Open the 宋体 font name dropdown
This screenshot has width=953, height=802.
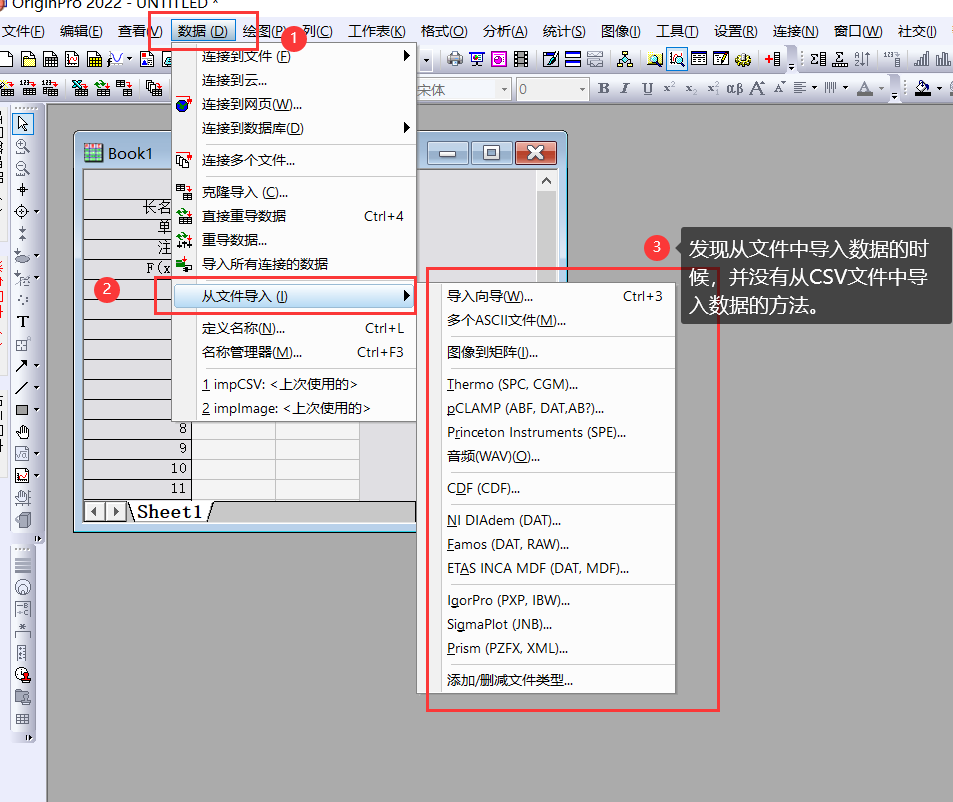[504, 89]
